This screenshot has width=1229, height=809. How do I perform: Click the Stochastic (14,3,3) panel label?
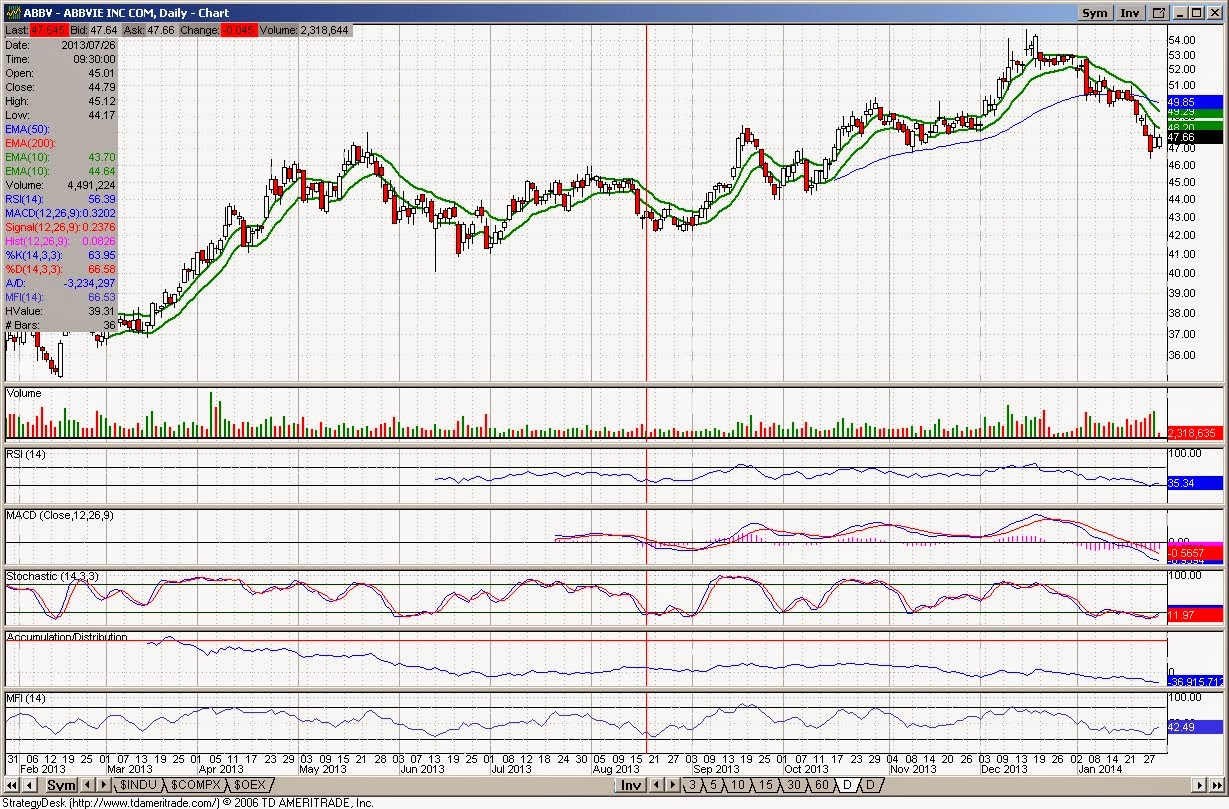coord(51,577)
